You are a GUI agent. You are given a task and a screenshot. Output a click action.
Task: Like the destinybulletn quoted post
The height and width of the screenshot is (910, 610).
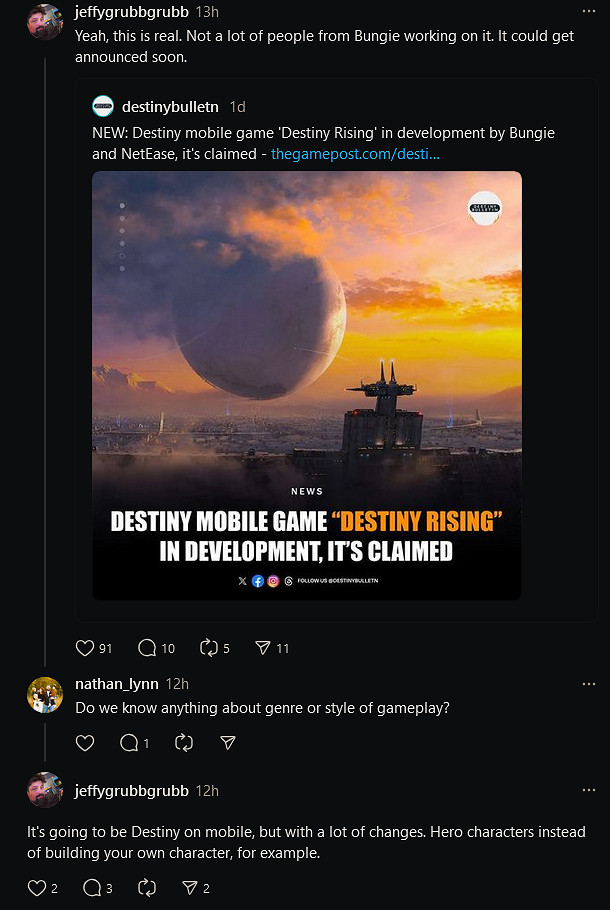(x=85, y=648)
